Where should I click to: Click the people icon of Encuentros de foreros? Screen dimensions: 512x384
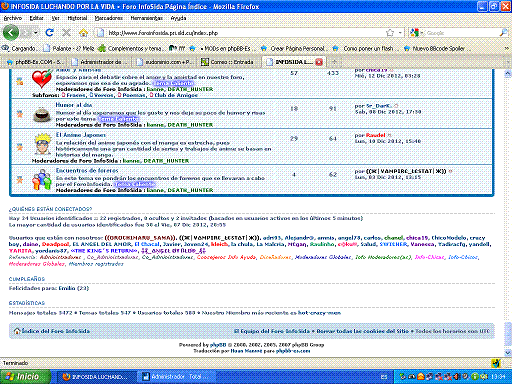pos(42,180)
